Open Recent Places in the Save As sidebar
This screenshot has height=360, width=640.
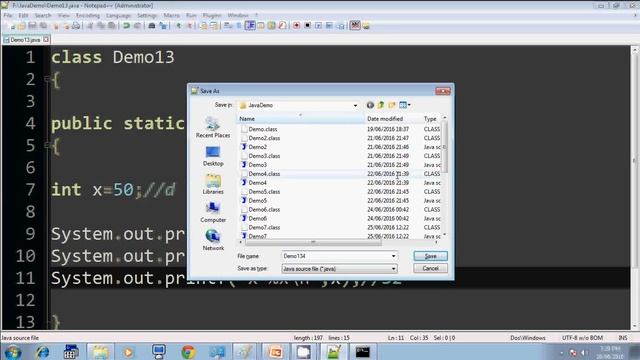click(213, 127)
